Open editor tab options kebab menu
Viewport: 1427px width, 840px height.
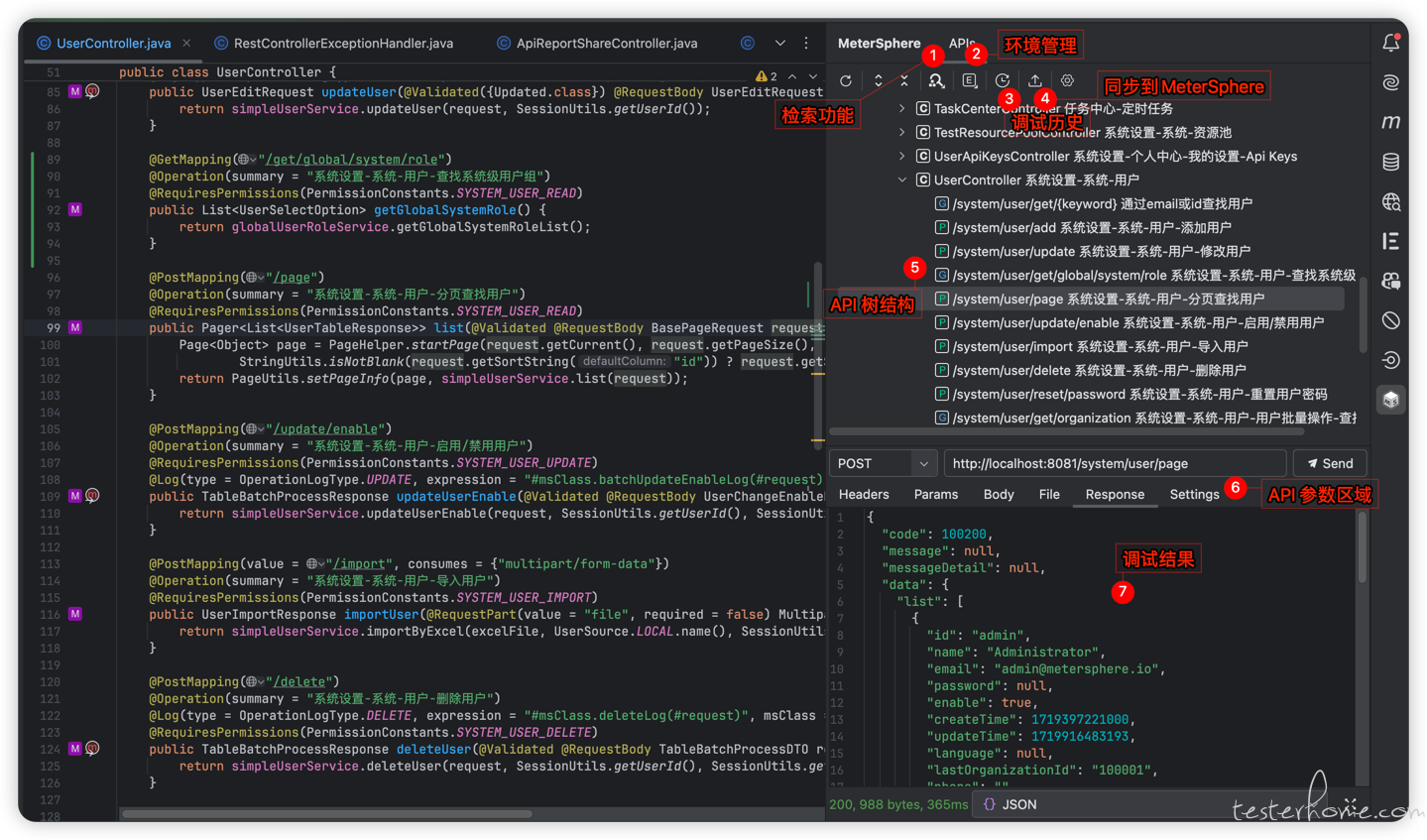tap(806, 43)
